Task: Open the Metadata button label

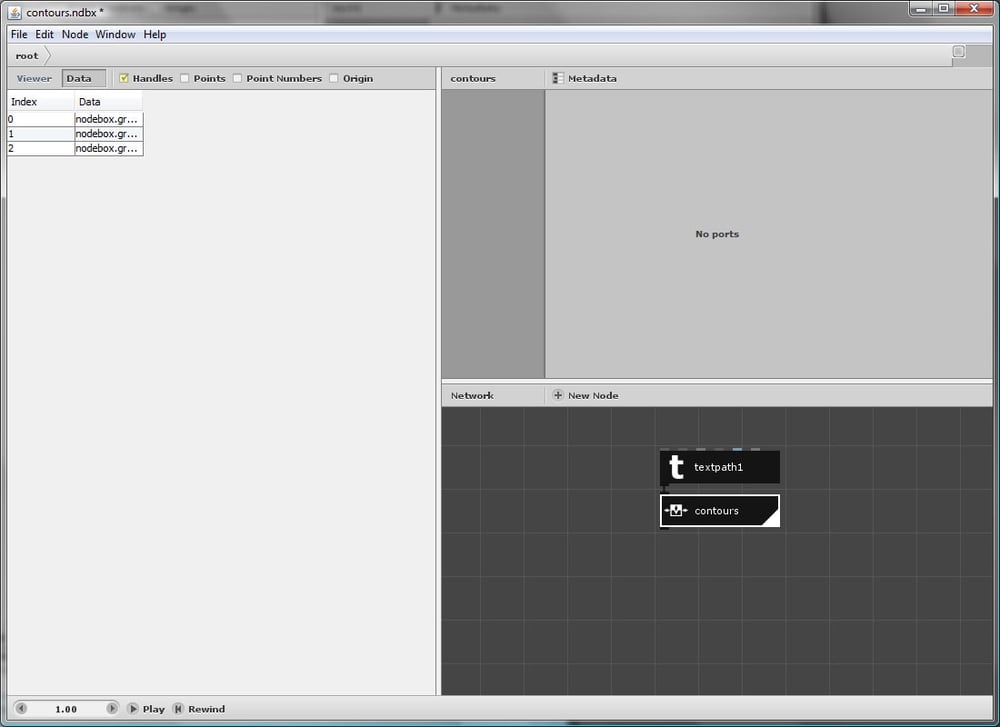Action: pyautogui.click(x=592, y=78)
